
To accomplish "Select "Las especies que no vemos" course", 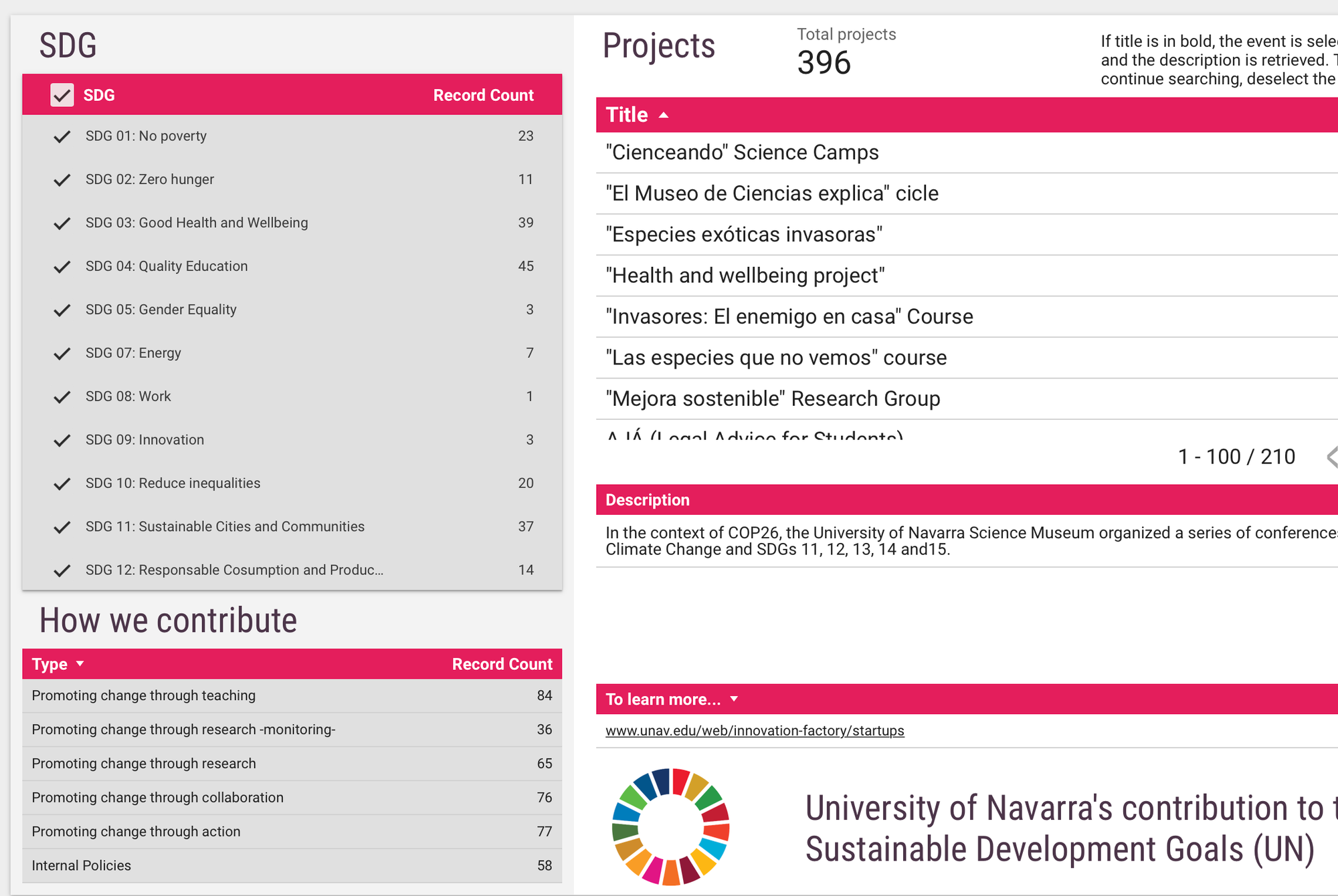I will (776, 357).
